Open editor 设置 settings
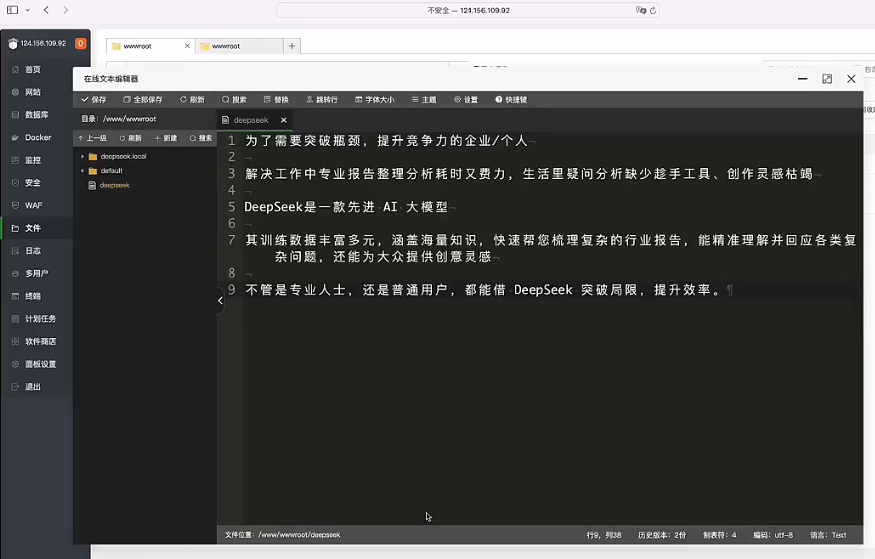Screen dimensions: 875x559 click(466, 99)
